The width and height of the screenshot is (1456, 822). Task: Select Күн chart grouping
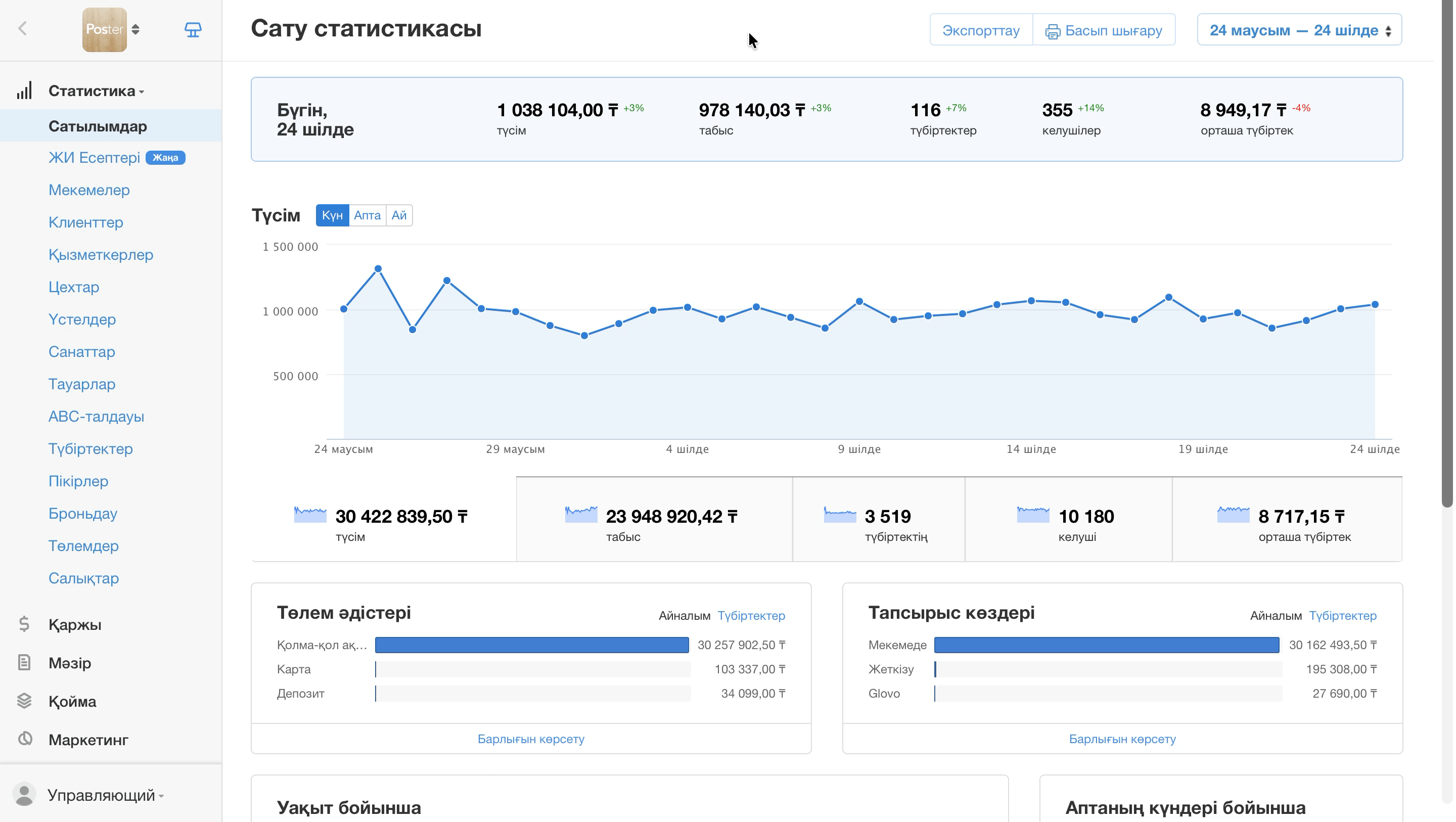click(x=332, y=215)
